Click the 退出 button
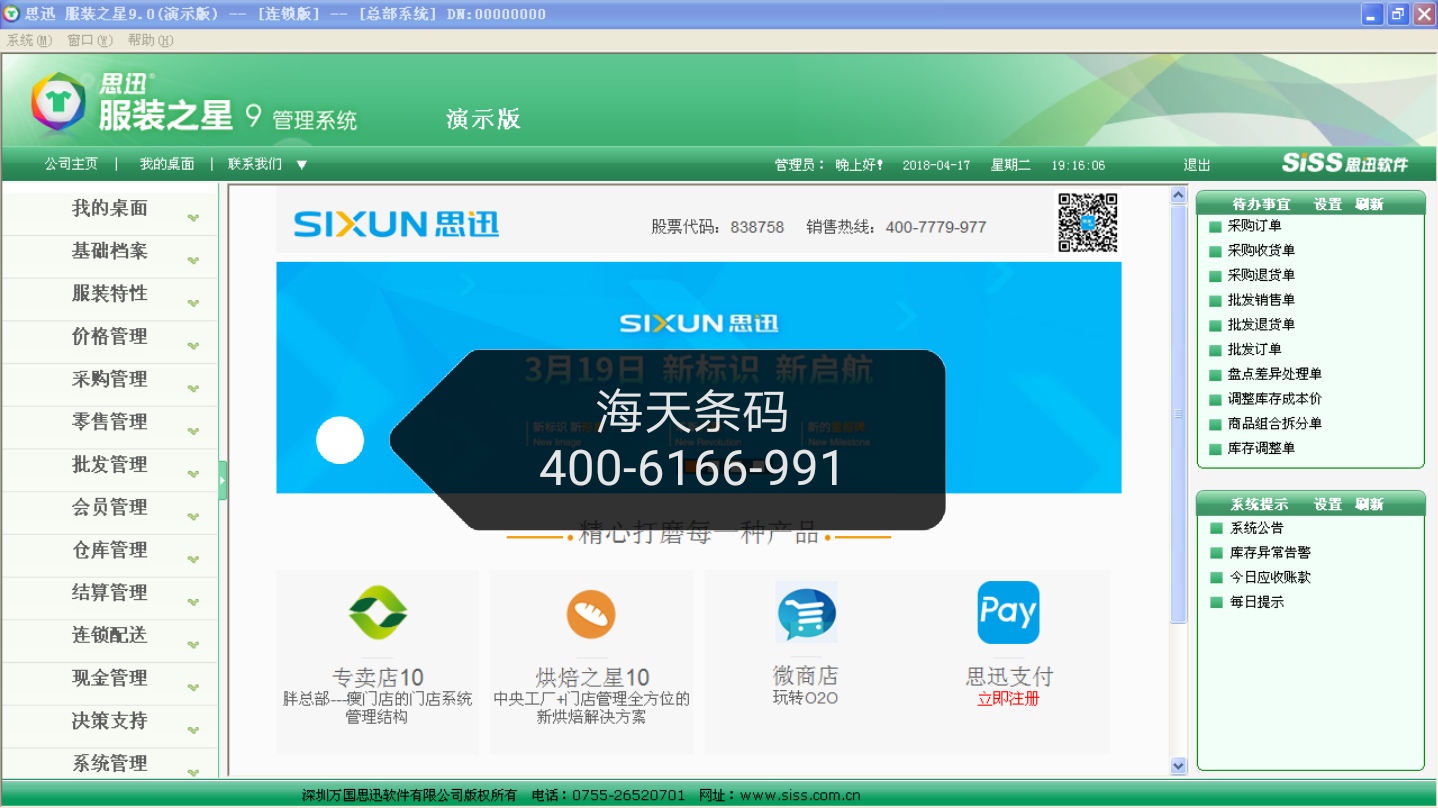The image size is (1438, 808). [1197, 165]
